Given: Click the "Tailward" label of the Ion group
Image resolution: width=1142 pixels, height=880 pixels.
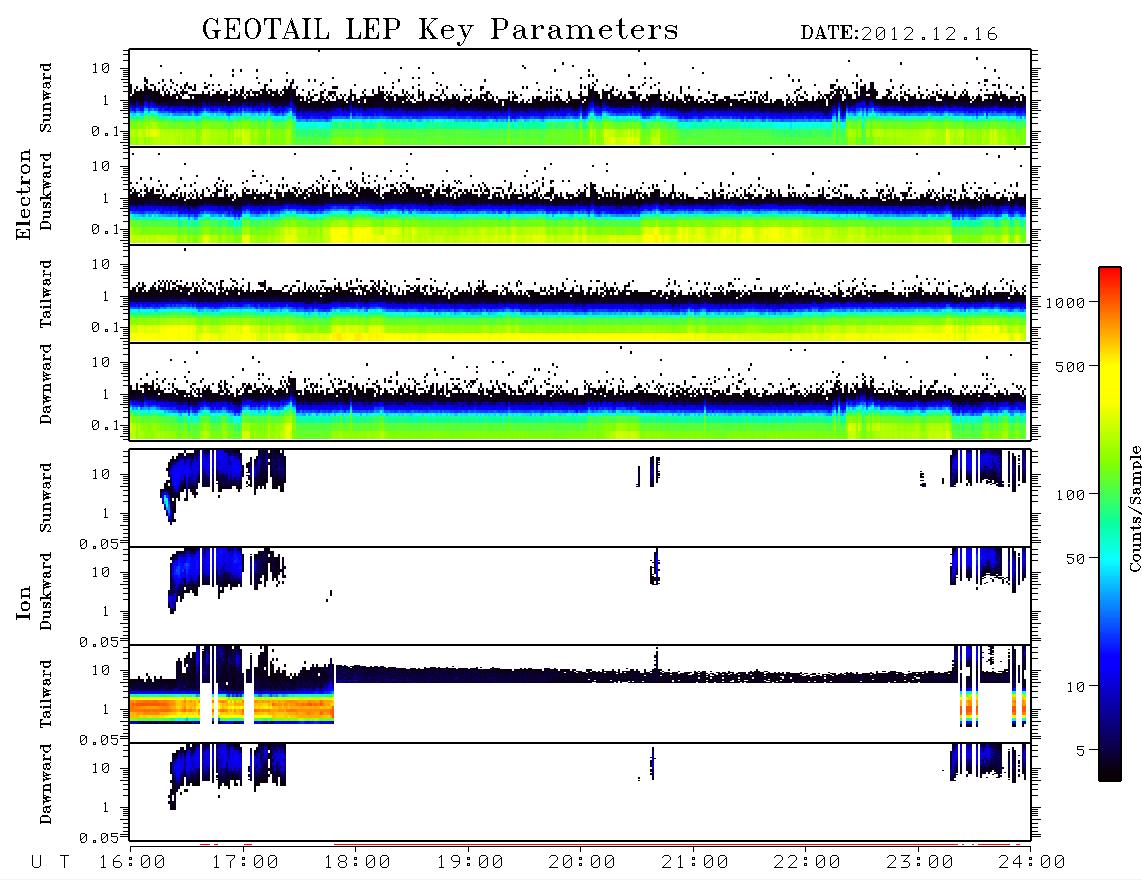Looking at the screenshot, I should 46,694.
